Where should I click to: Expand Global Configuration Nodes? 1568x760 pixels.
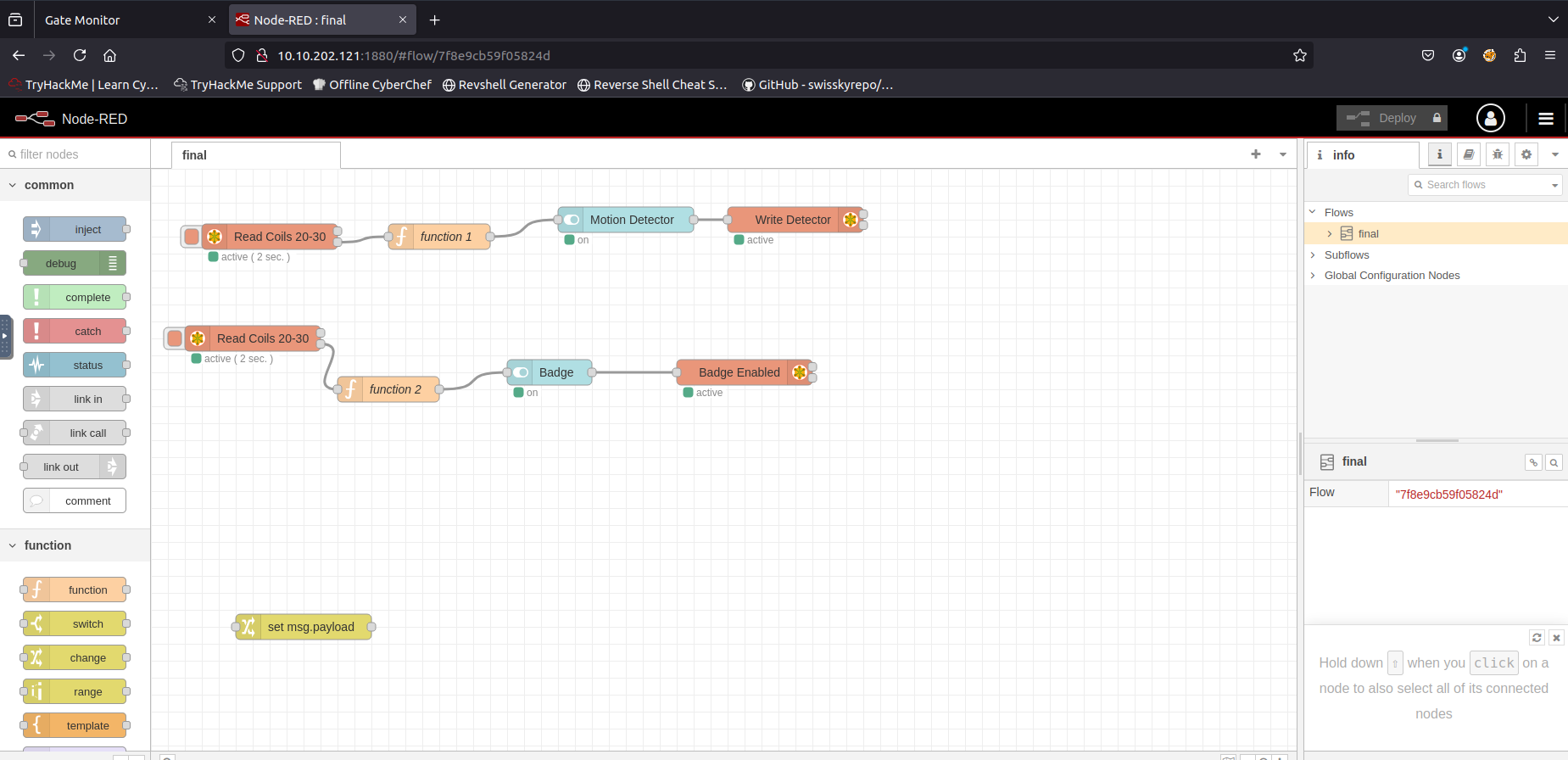click(1313, 276)
